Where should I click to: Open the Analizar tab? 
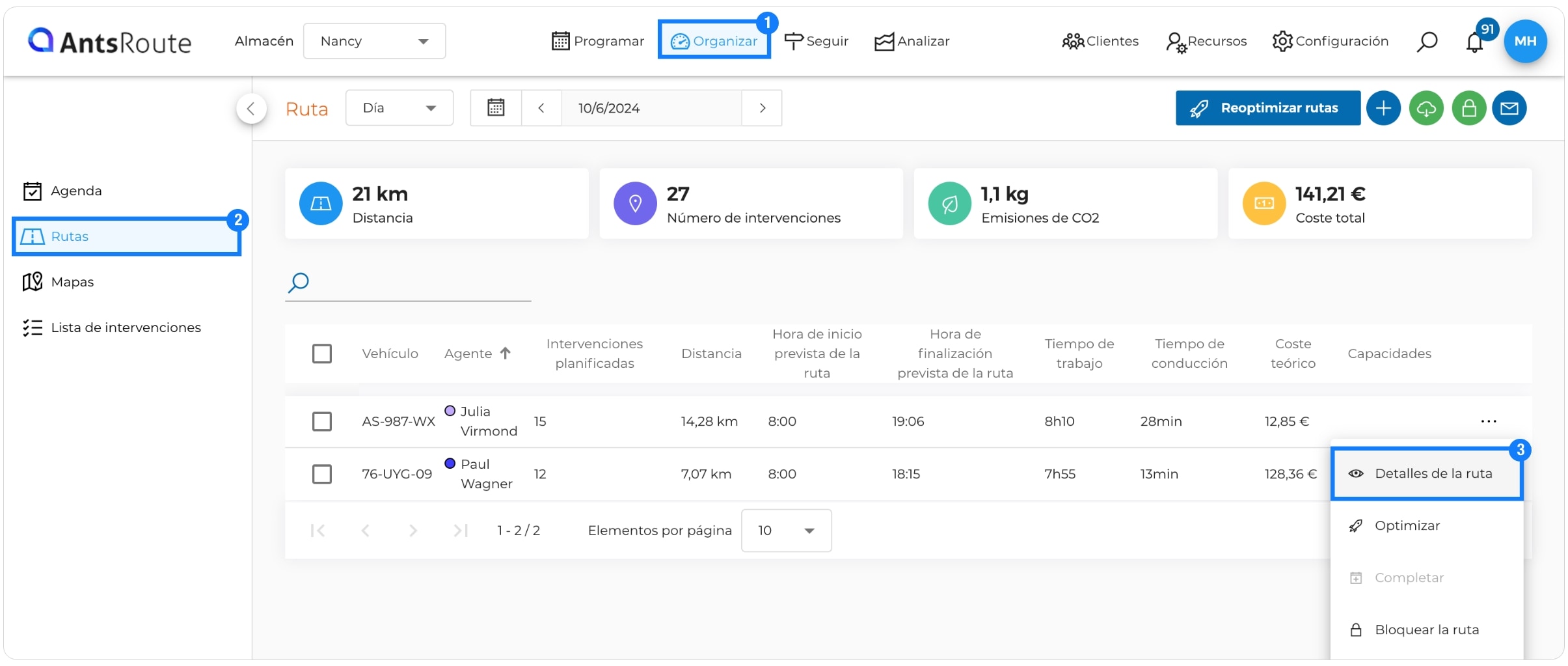[x=912, y=41]
